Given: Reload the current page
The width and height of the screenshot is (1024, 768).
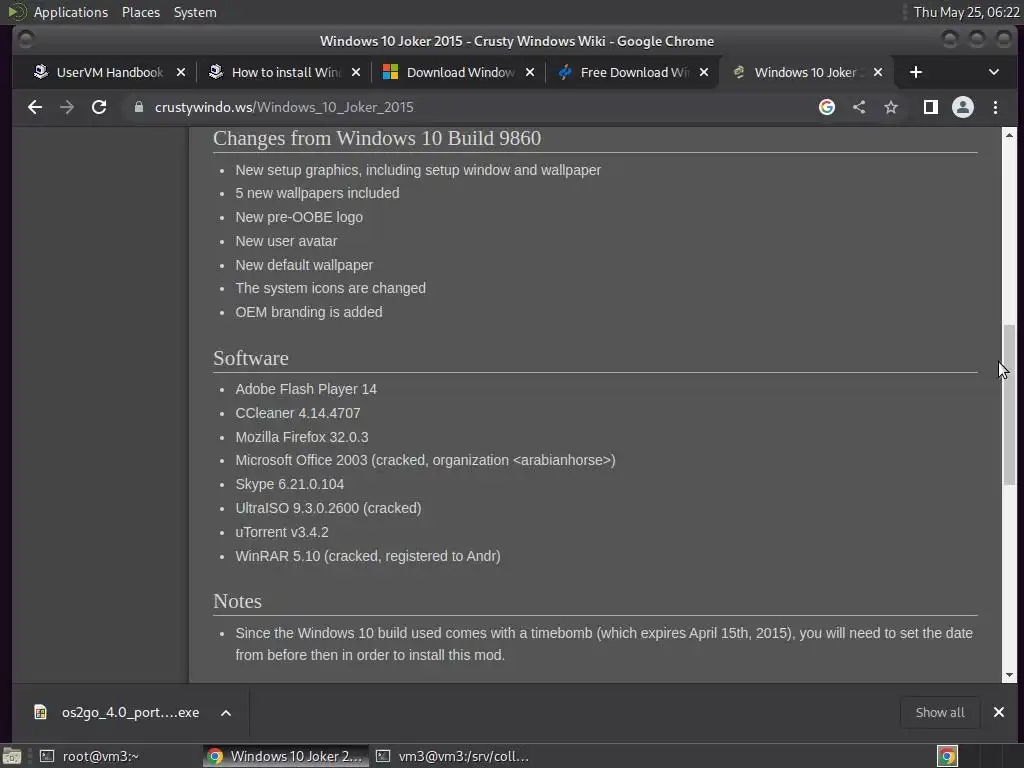Looking at the screenshot, I should (x=99, y=107).
